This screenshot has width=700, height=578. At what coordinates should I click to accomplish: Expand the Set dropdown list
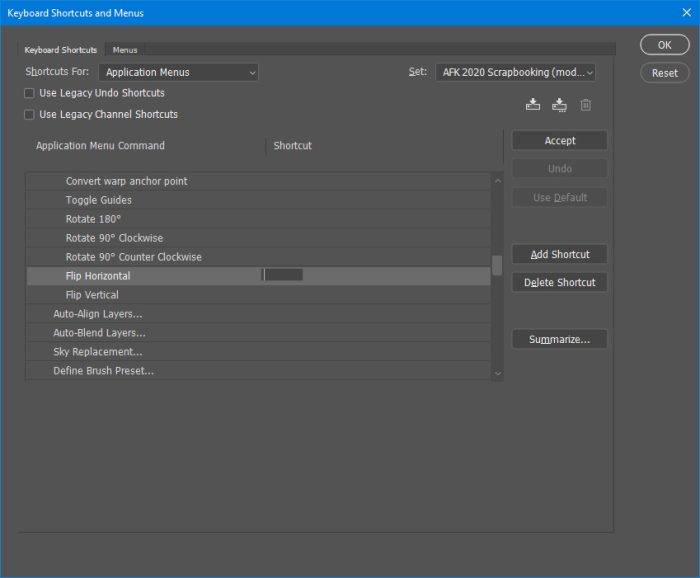tap(515, 72)
